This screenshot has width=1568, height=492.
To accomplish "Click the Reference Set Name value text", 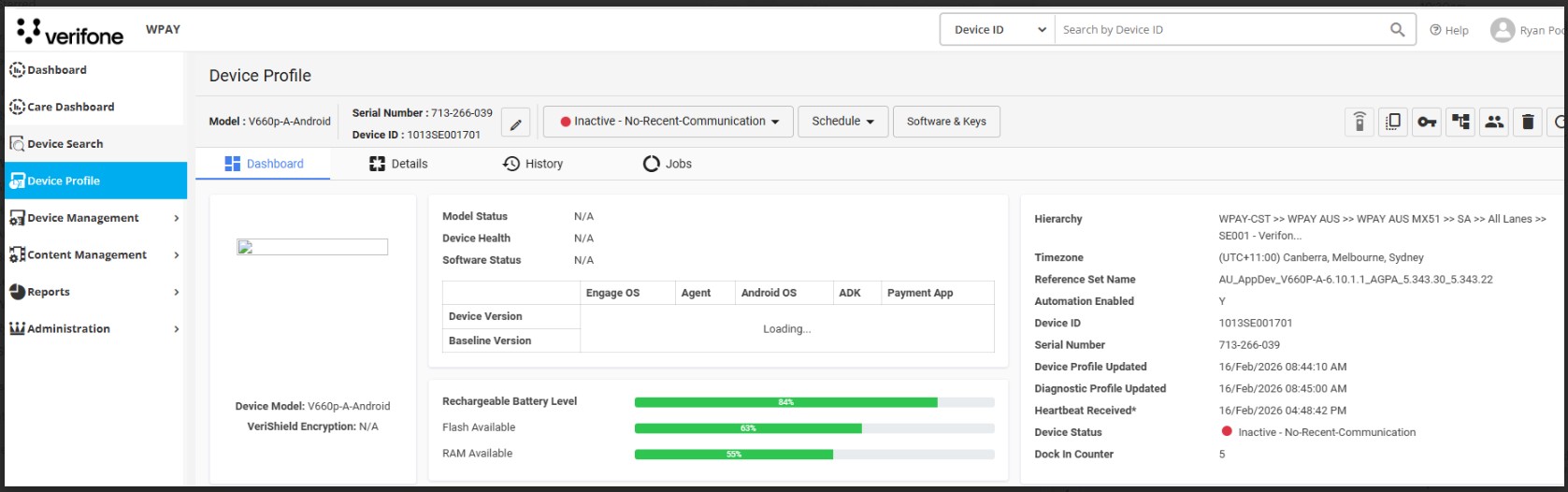I will point(1356,280).
